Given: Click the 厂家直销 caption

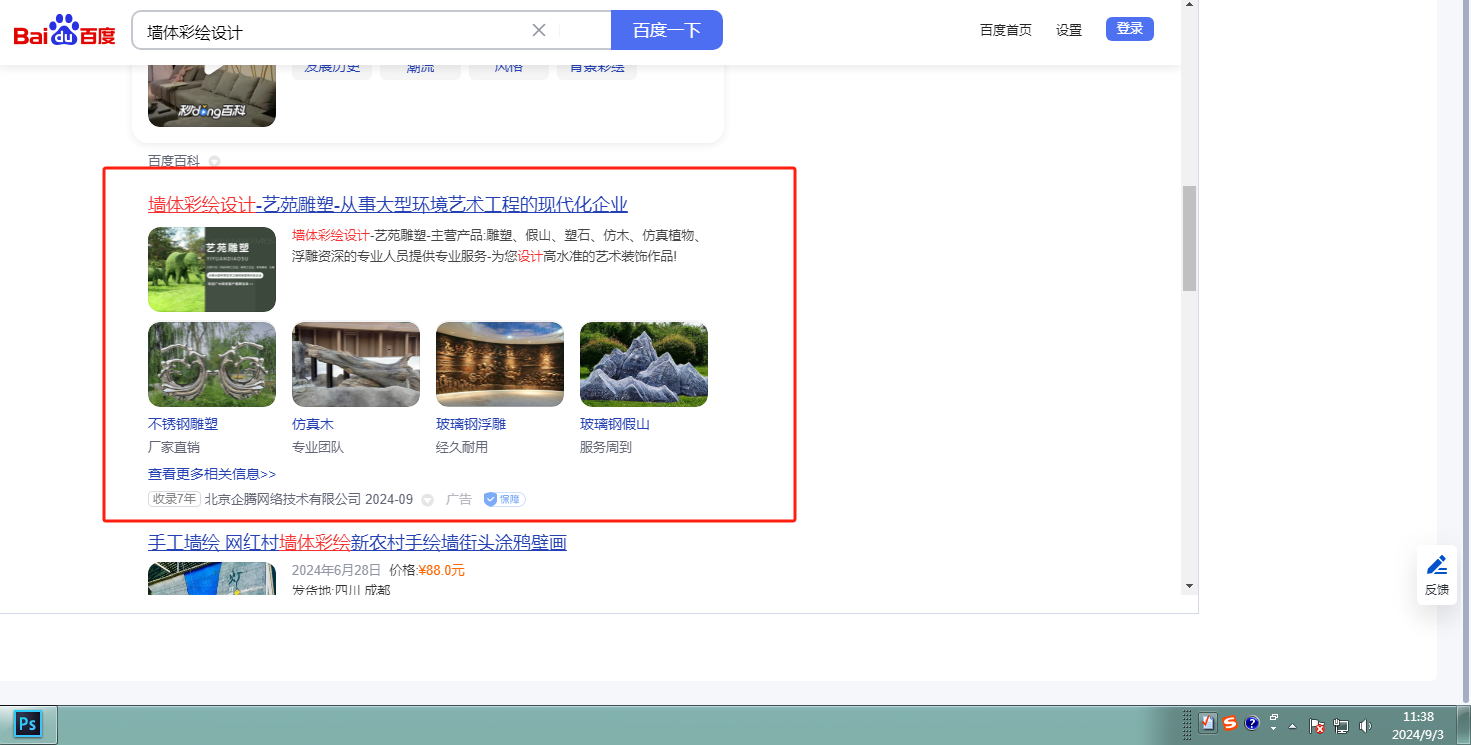Looking at the screenshot, I should click(x=174, y=447).
